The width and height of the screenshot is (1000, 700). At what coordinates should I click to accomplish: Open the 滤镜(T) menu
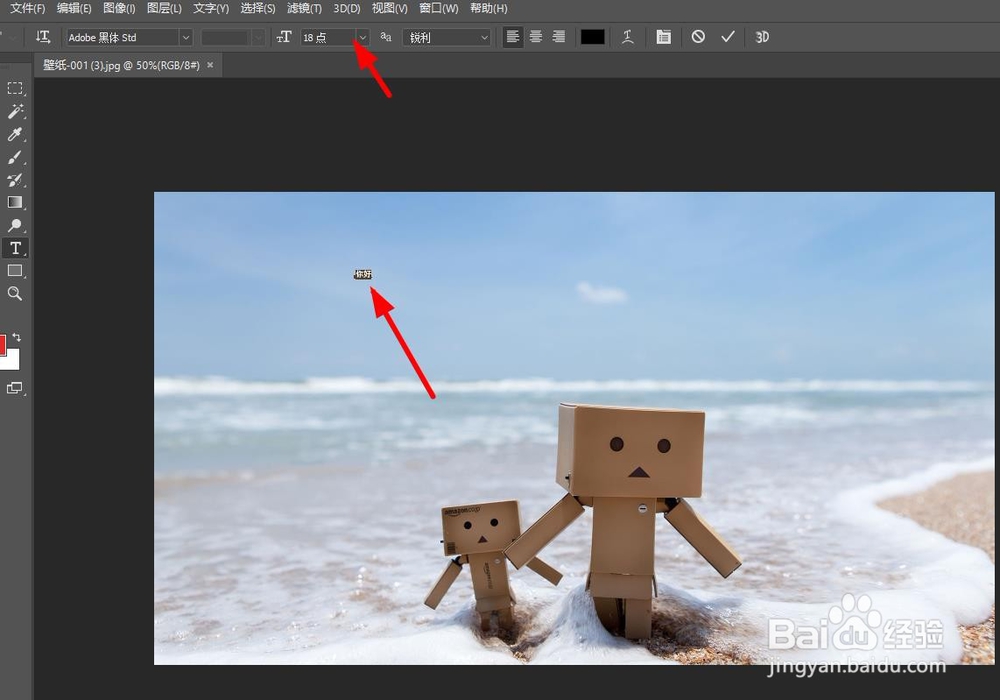pos(304,8)
